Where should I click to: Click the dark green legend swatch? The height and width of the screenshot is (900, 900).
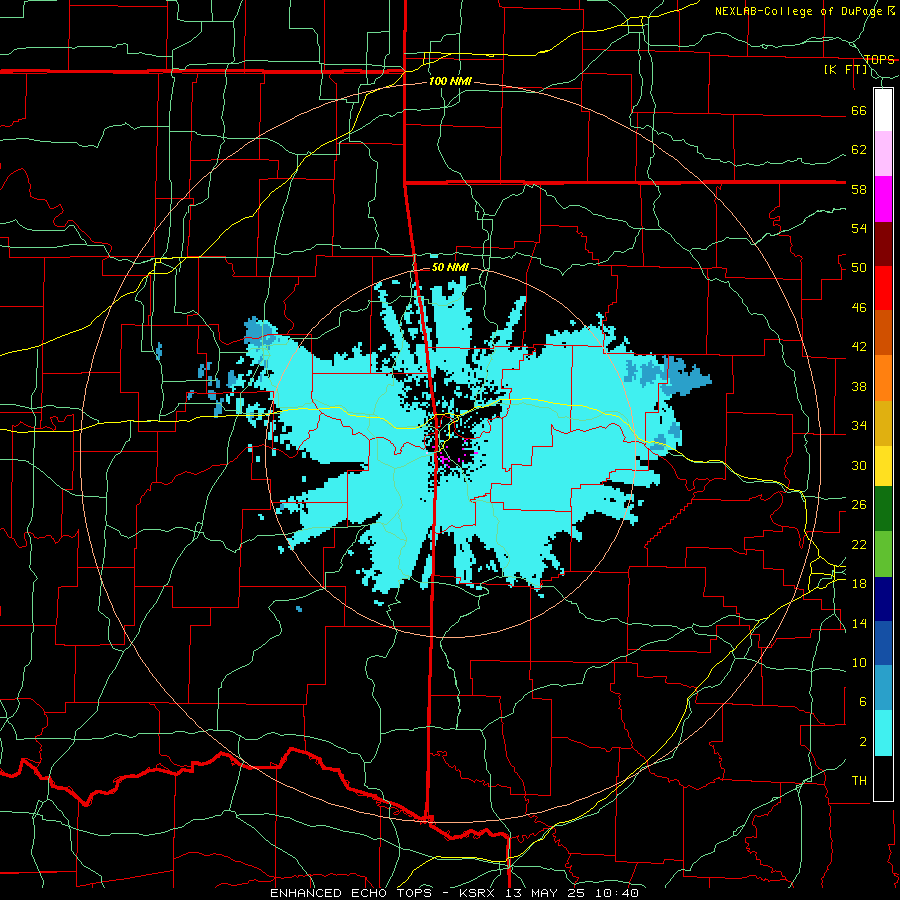point(883,509)
